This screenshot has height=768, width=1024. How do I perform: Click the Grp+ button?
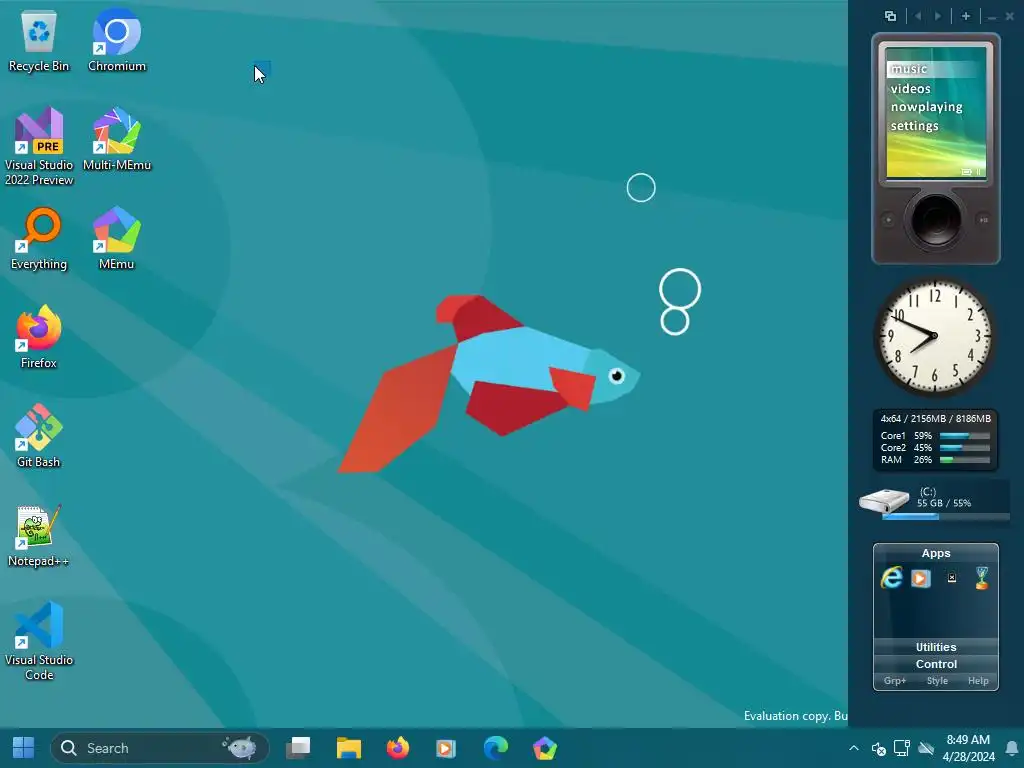pyautogui.click(x=895, y=680)
